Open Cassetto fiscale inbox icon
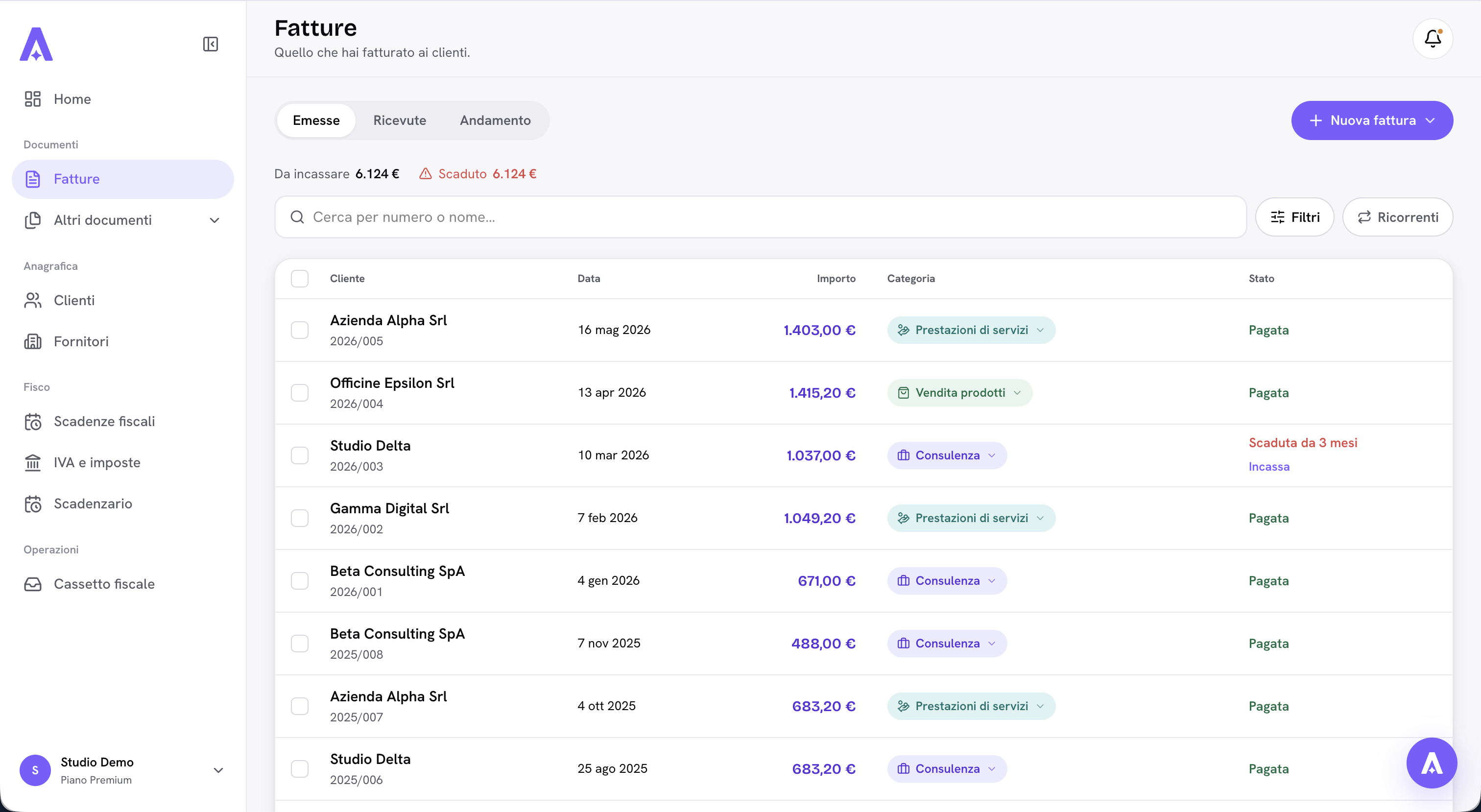 pyautogui.click(x=33, y=584)
